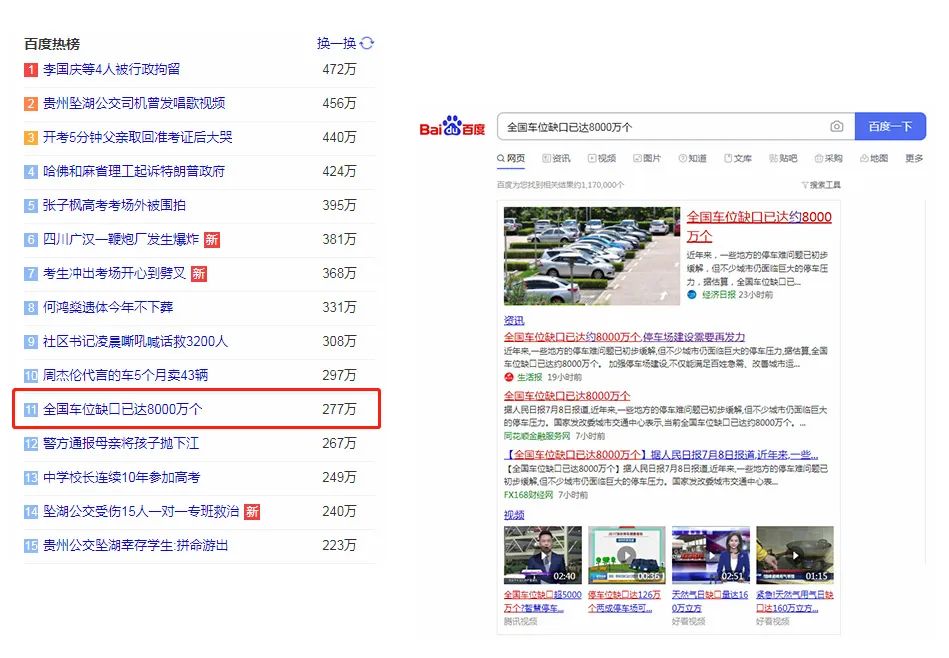Refresh hot list via 换一换 icon
949x658 pixels.
tap(367, 43)
